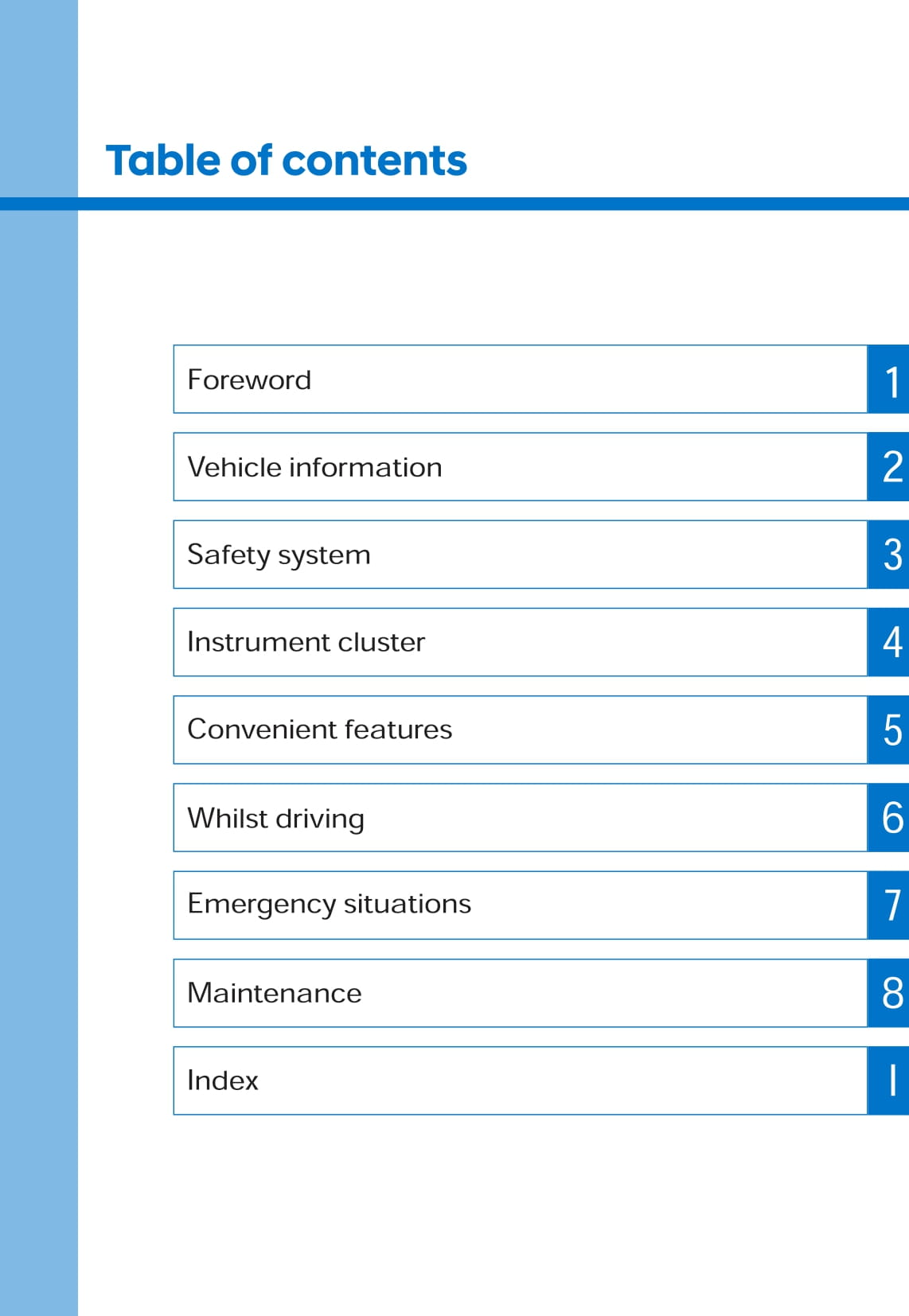
Task: Open the Foreword chapter entry
Action: pos(520,380)
